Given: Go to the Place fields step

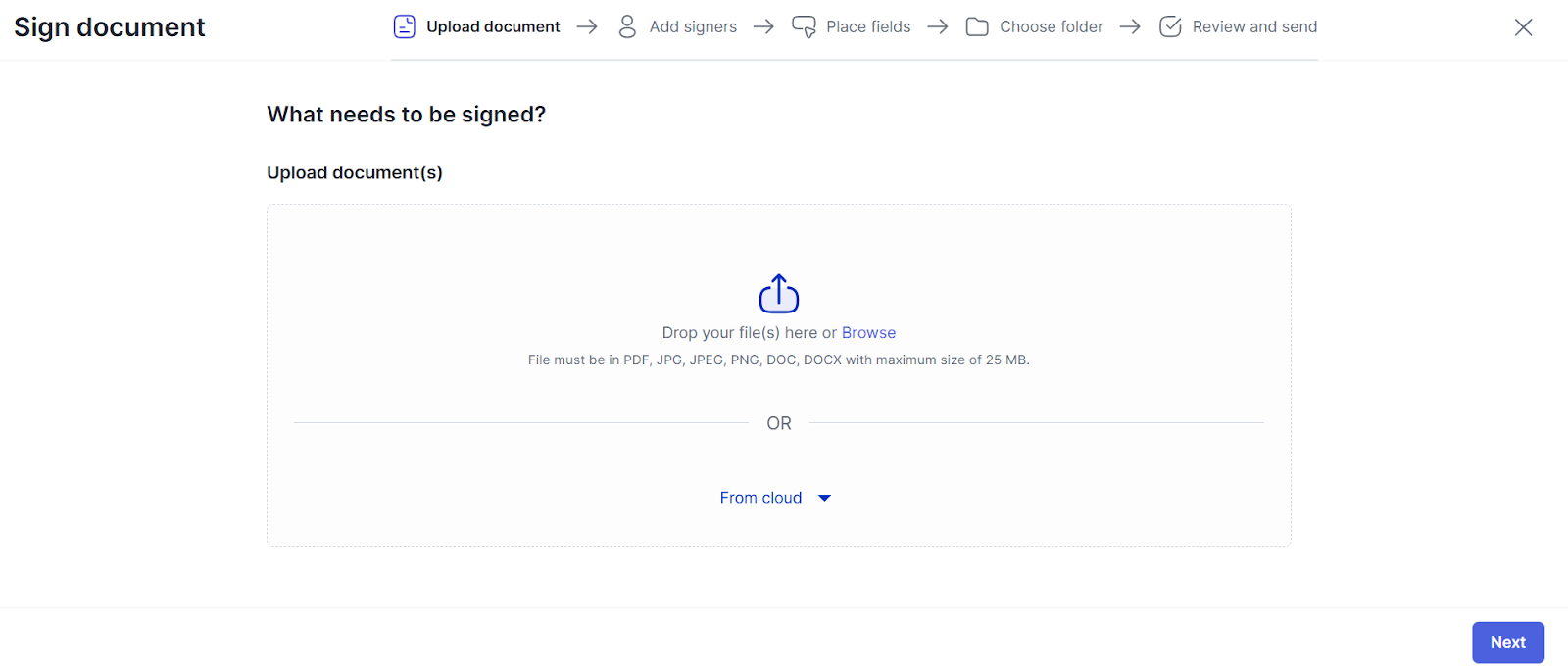Looking at the screenshot, I should (868, 26).
